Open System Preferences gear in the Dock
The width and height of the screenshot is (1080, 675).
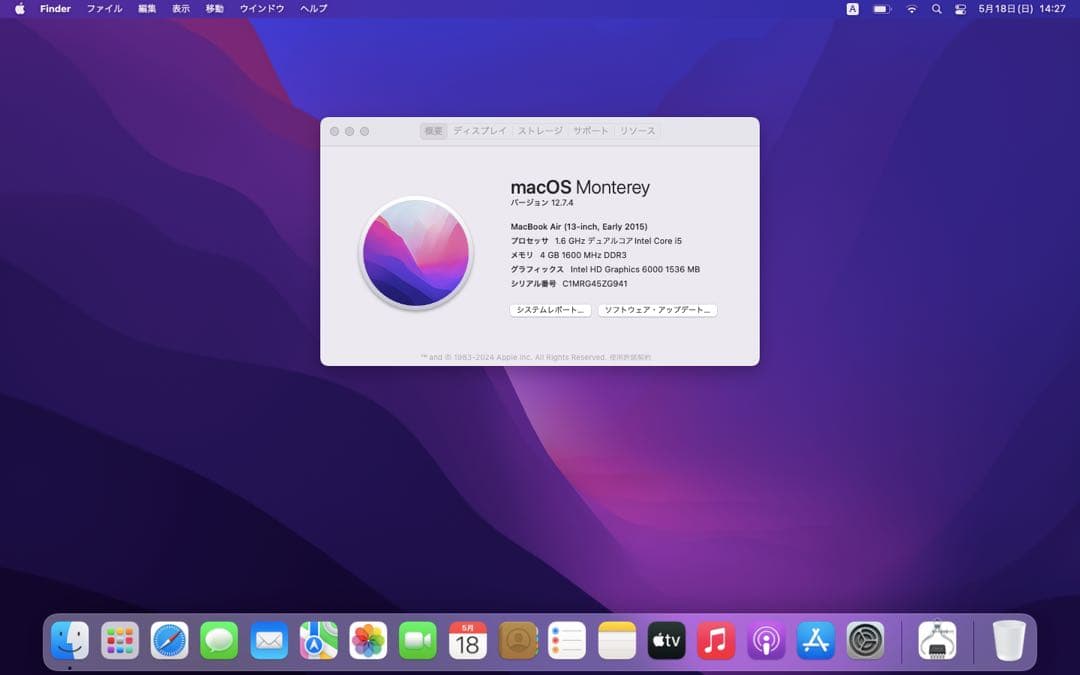[x=865, y=640]
